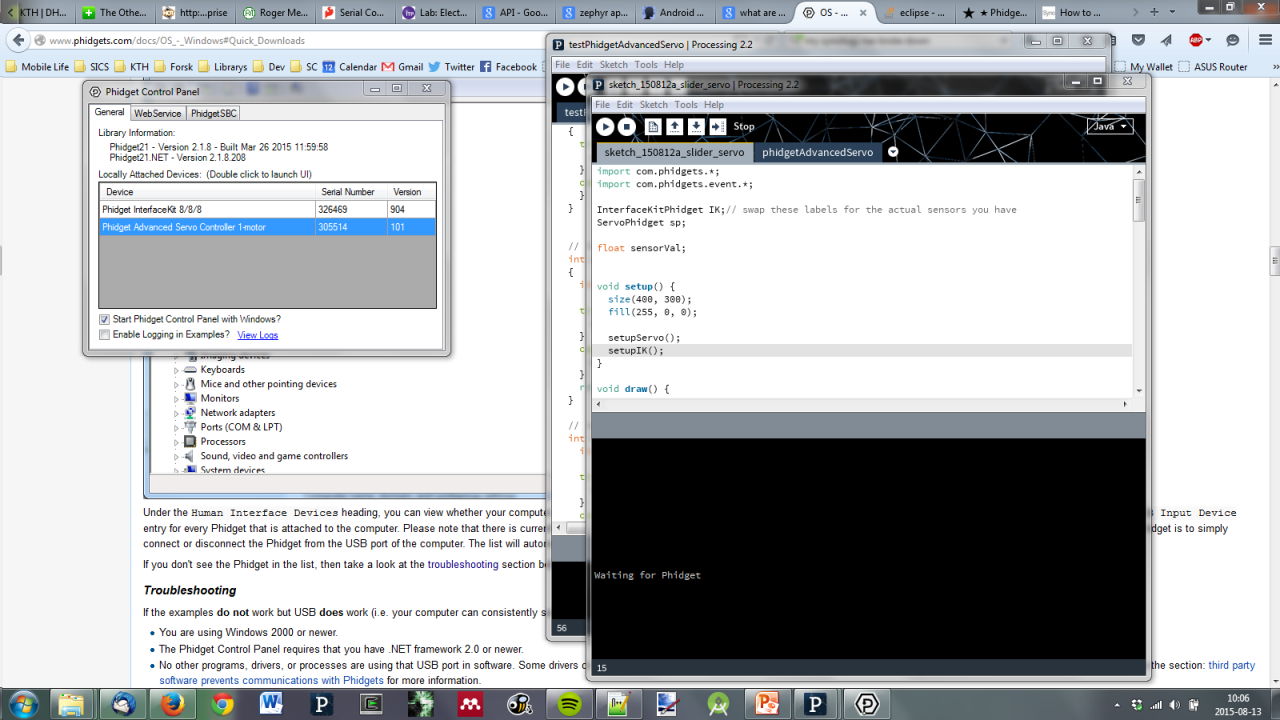Open Windows Explorer from taskbar
1280x720 pixels.
73,703
